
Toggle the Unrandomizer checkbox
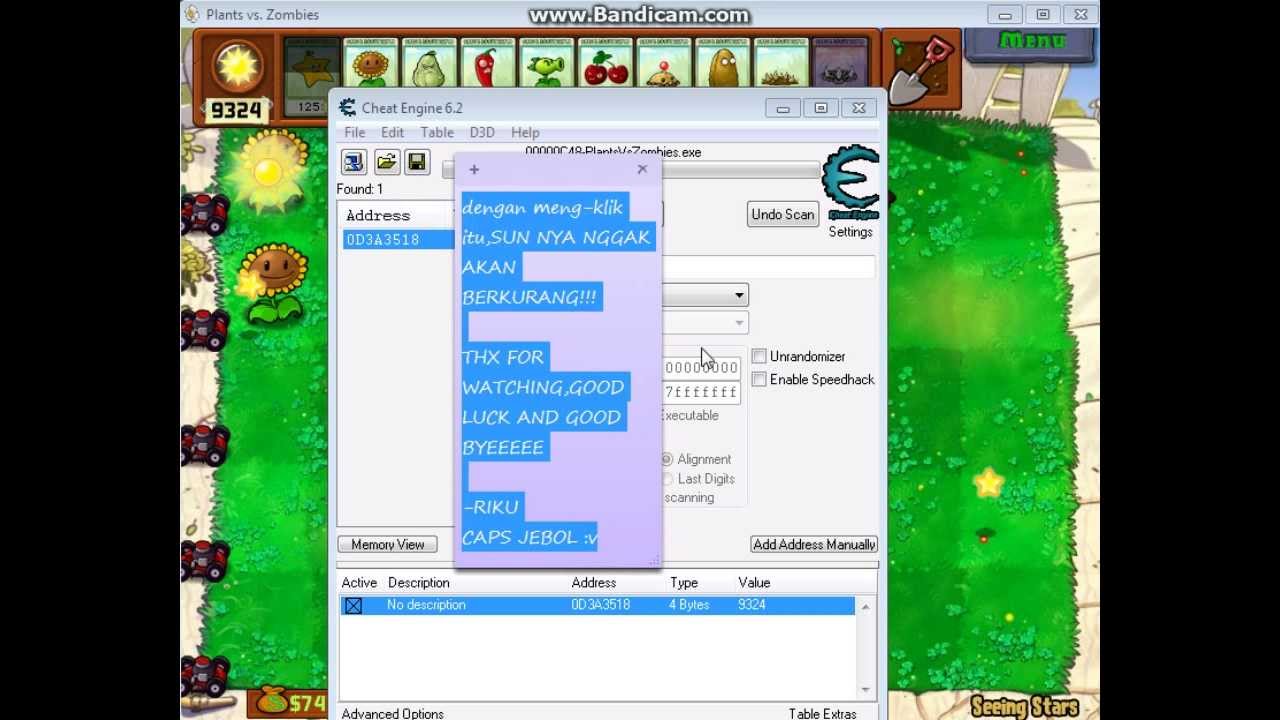760,357
